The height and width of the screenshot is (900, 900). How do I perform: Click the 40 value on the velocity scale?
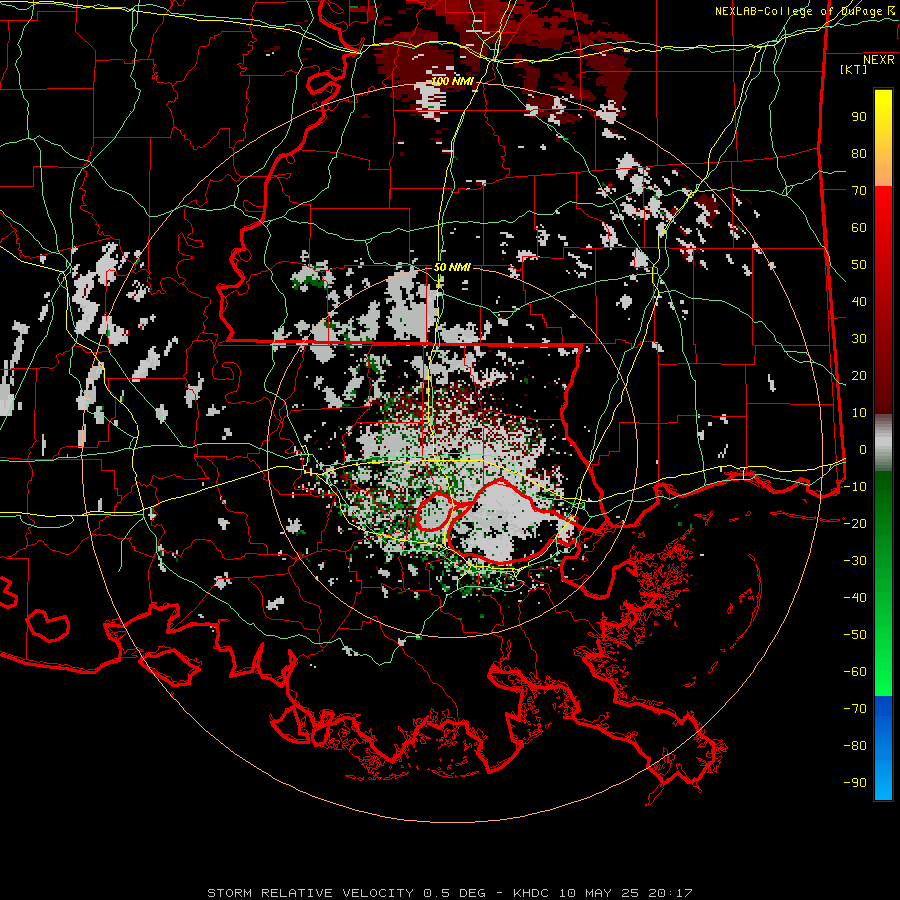(859, 302)
